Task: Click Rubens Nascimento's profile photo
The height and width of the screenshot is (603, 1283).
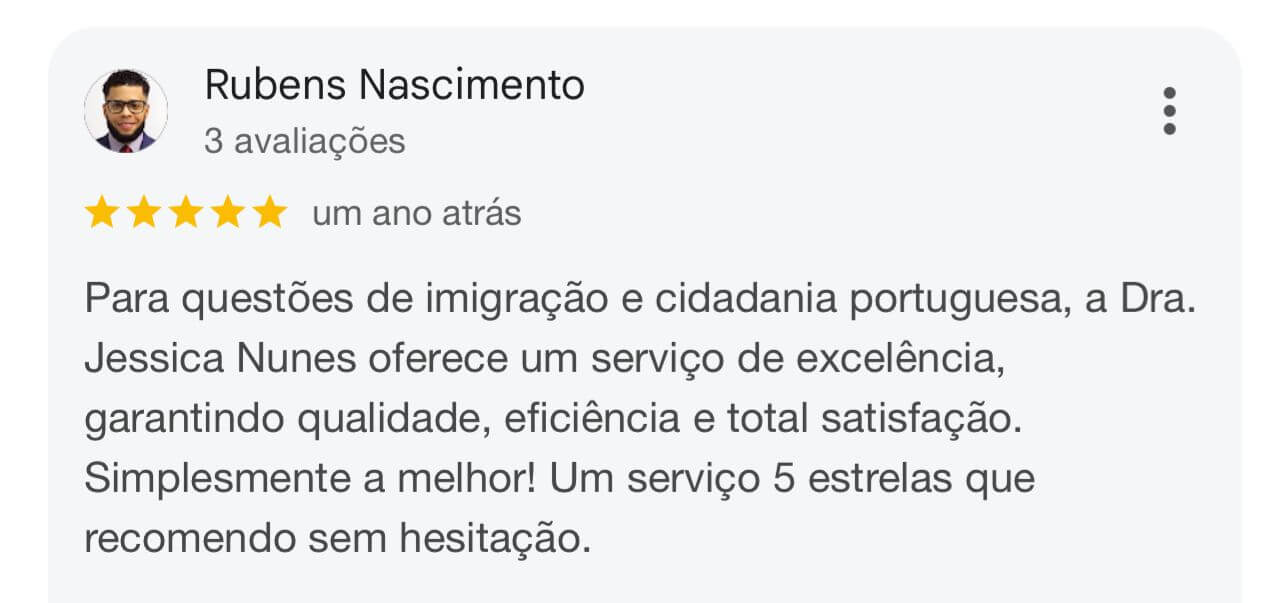Action: coord(126,111)
